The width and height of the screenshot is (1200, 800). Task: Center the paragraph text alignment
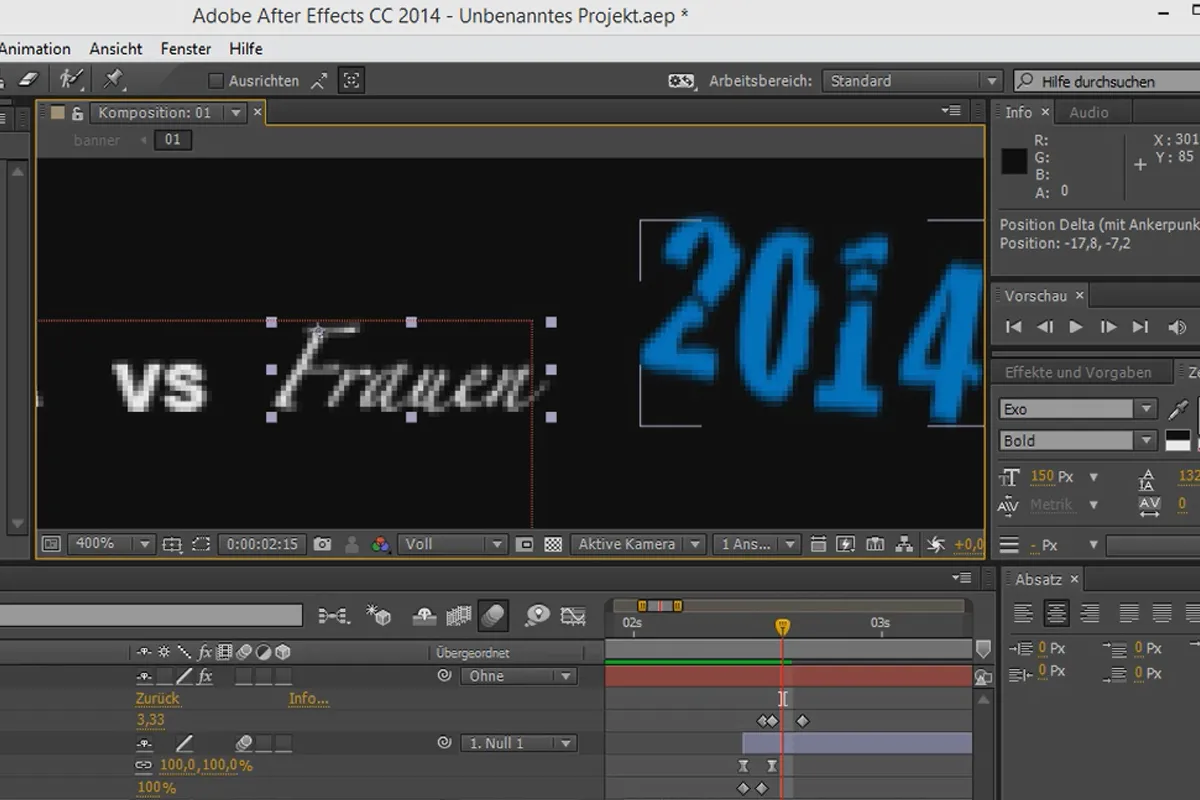tap(1057, 613)
